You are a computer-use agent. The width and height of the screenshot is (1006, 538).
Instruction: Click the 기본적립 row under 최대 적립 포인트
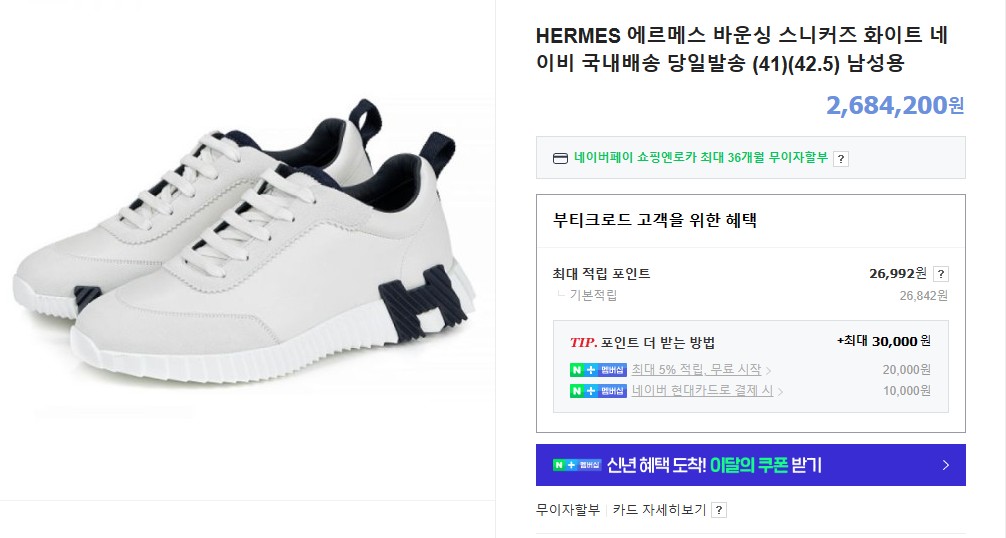pyautogui.click(x=751, y=296)
